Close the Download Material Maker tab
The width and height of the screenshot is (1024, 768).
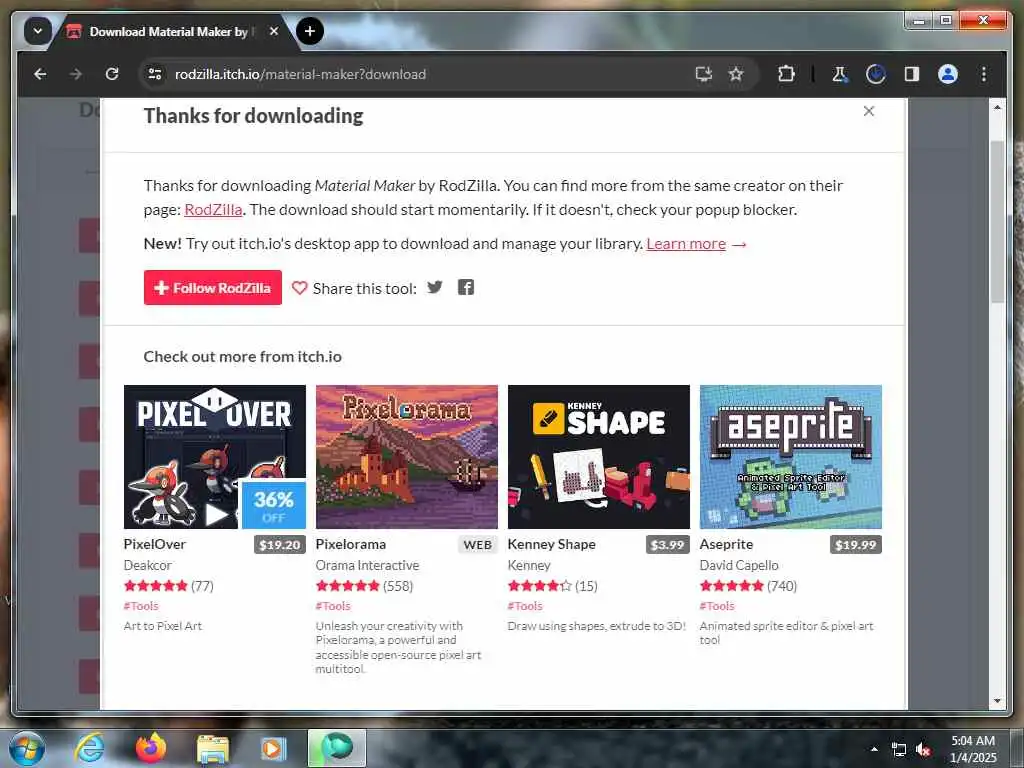pos(274,31)
